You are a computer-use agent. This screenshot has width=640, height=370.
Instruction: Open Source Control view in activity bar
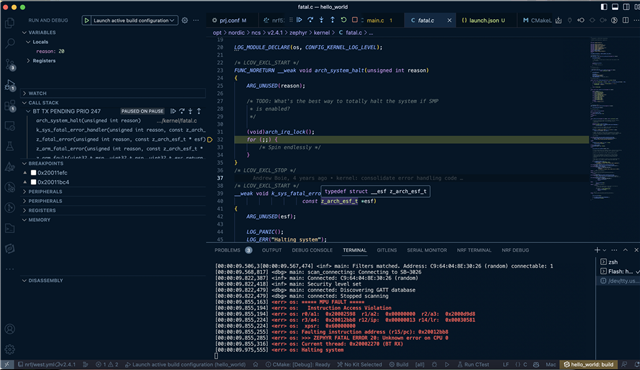pos(10,64)
